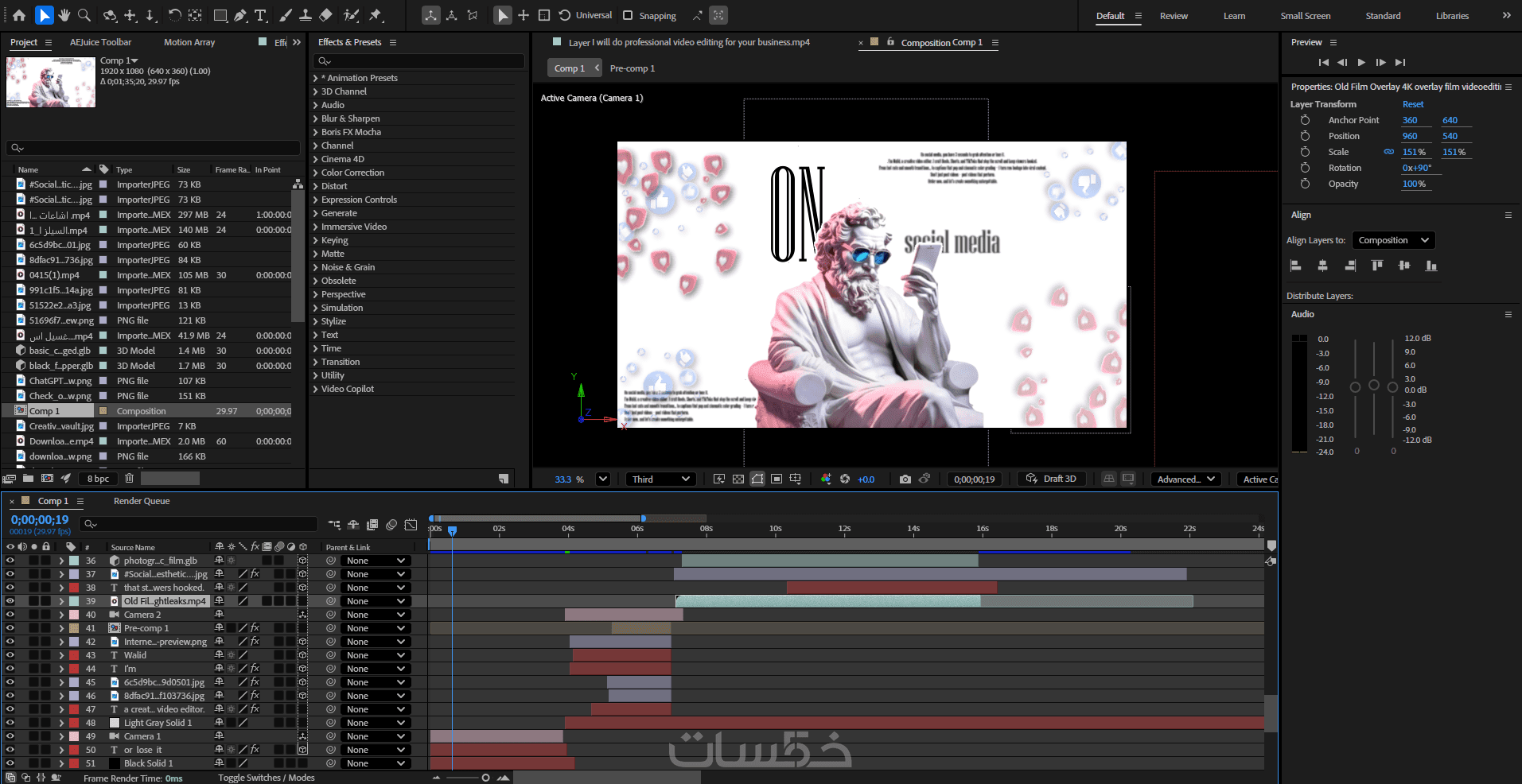
Task: Click the timeline zoom slider handle
Action: click(x=485, y=778)
